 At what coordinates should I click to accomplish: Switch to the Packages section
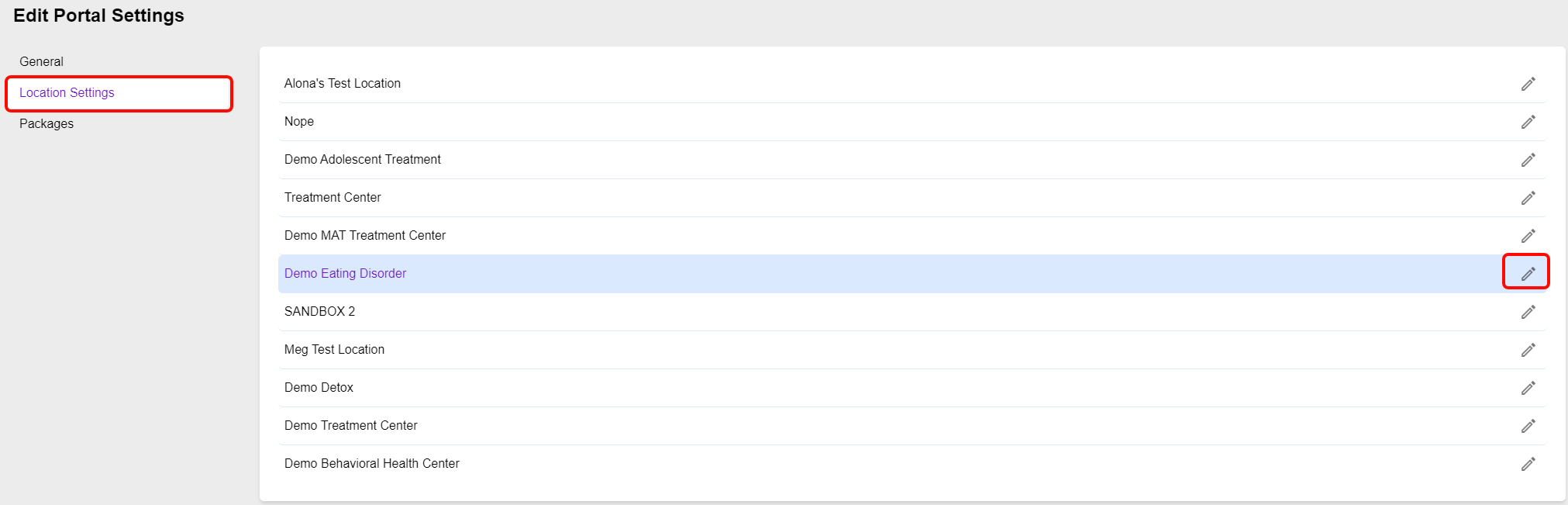pos(47,124)
